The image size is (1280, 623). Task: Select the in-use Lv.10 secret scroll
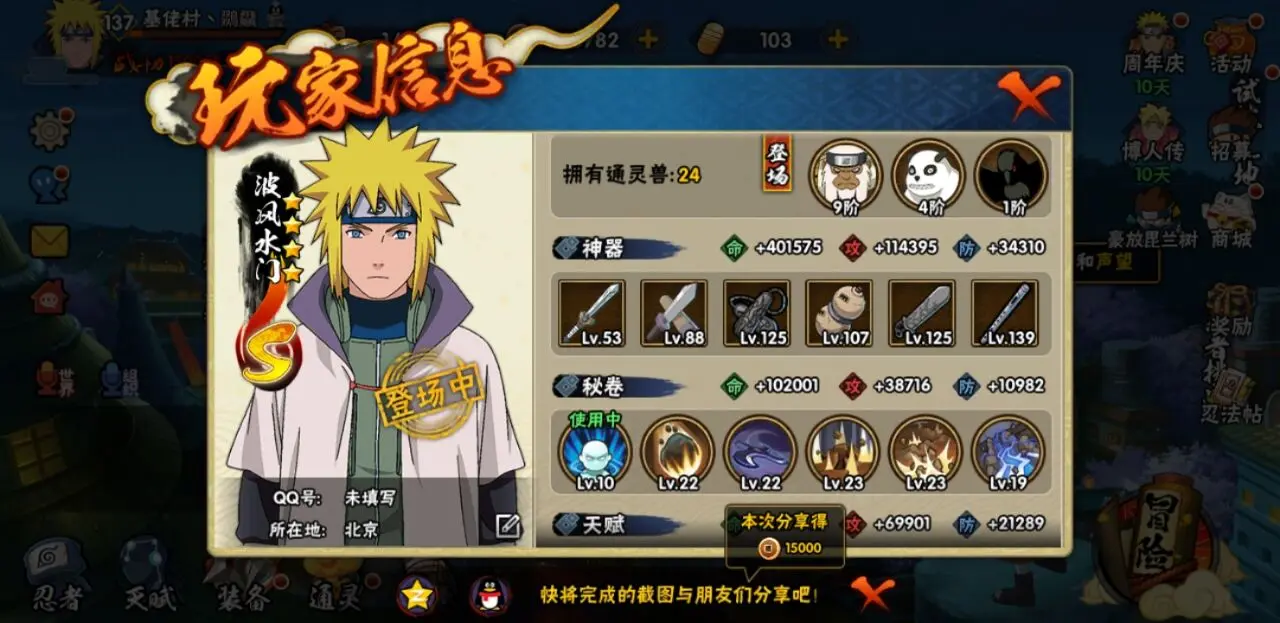click(x=594, y=453)
